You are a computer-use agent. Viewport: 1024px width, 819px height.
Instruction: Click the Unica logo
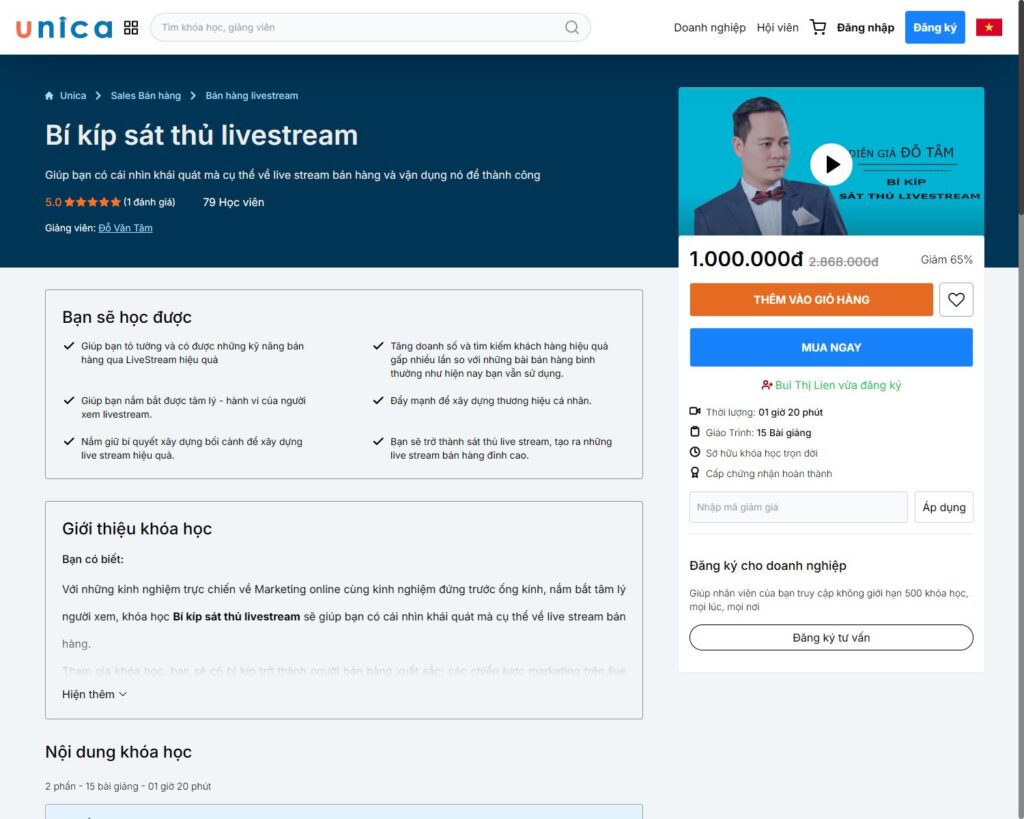(x=63, y=28)
